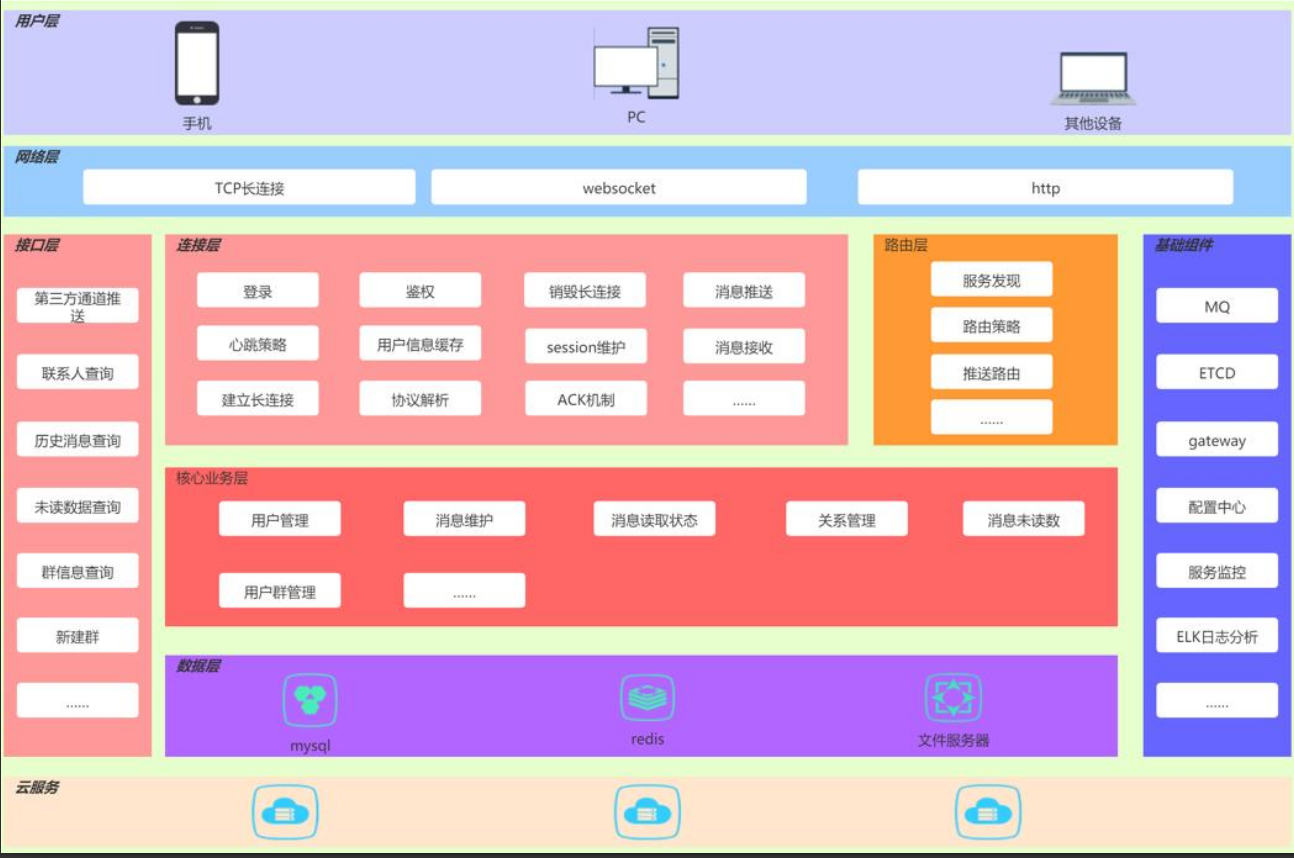Click the 核心业务层 layer label

click(212, 478)
